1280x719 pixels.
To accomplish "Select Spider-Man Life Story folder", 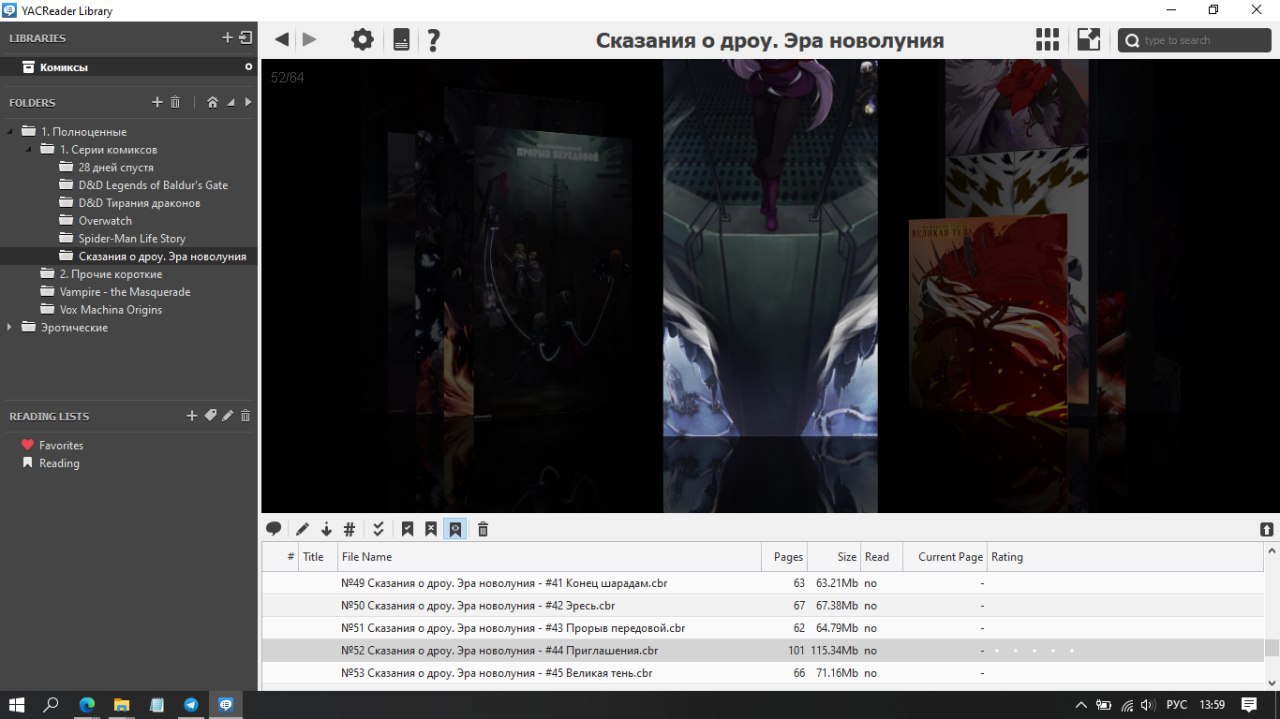I will 132,239.
